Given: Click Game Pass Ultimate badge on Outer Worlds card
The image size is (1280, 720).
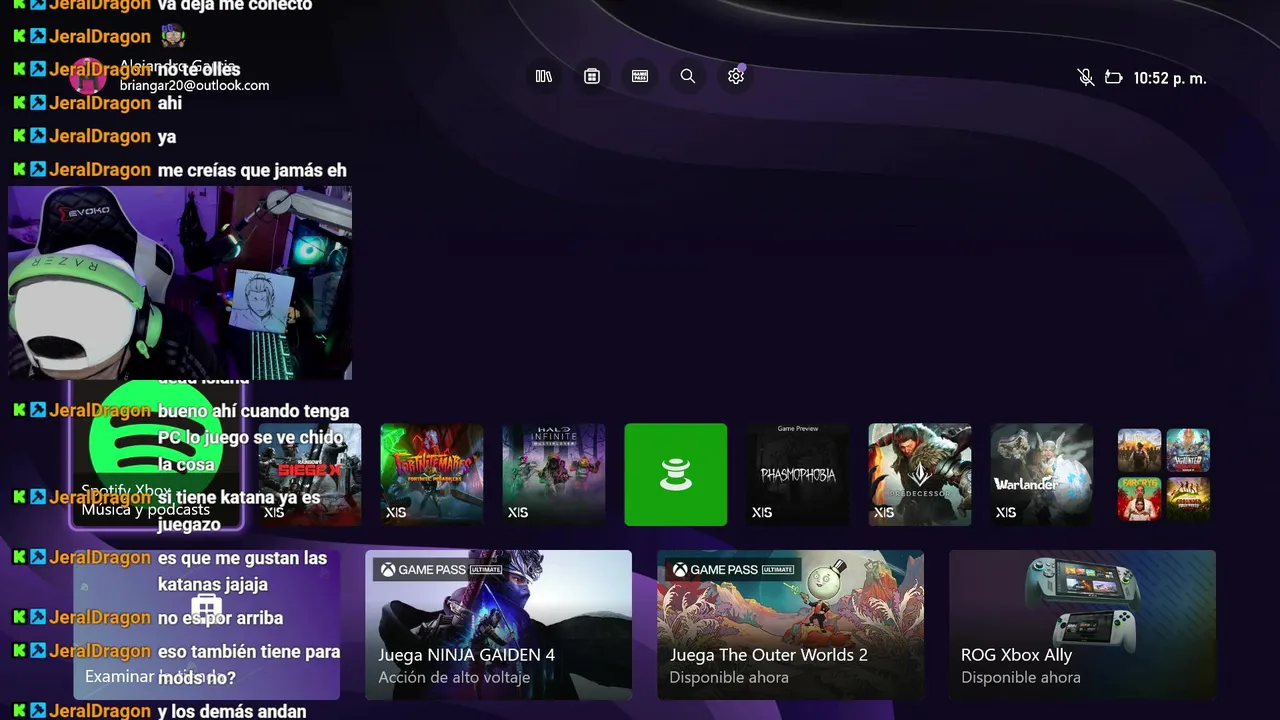Looking at the screenshot, I should click(733, 570).
